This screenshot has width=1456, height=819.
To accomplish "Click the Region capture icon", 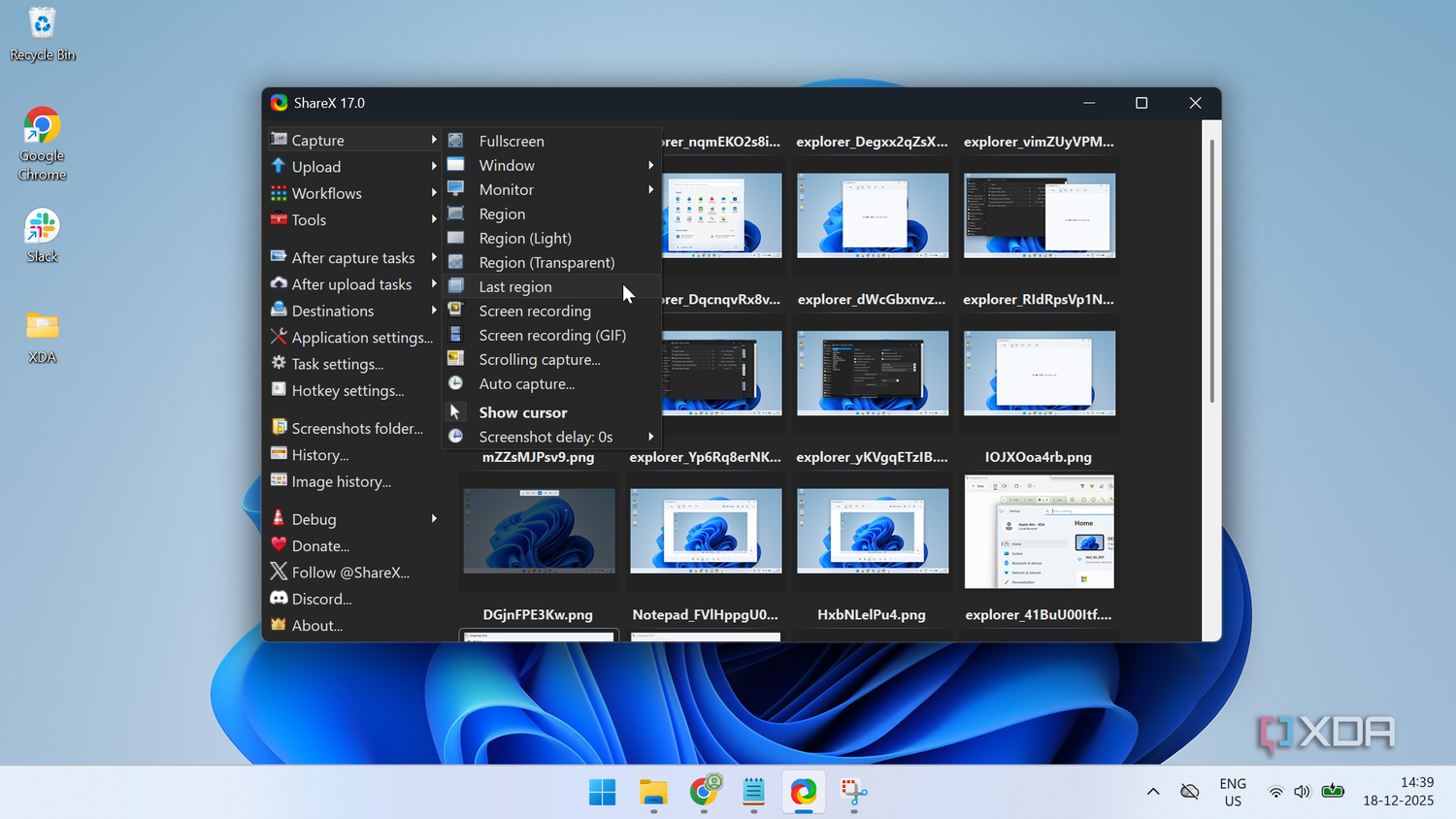I will coord(455,213).
